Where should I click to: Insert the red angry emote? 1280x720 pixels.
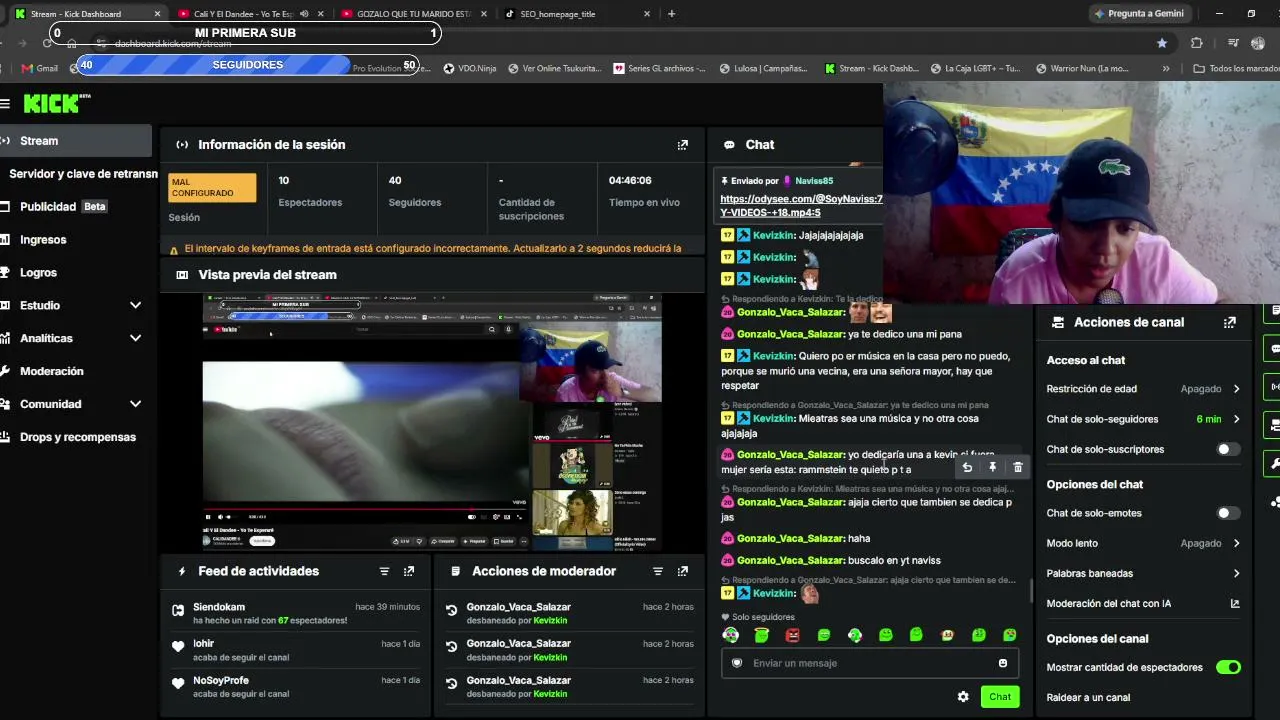(x=793, y=635)
